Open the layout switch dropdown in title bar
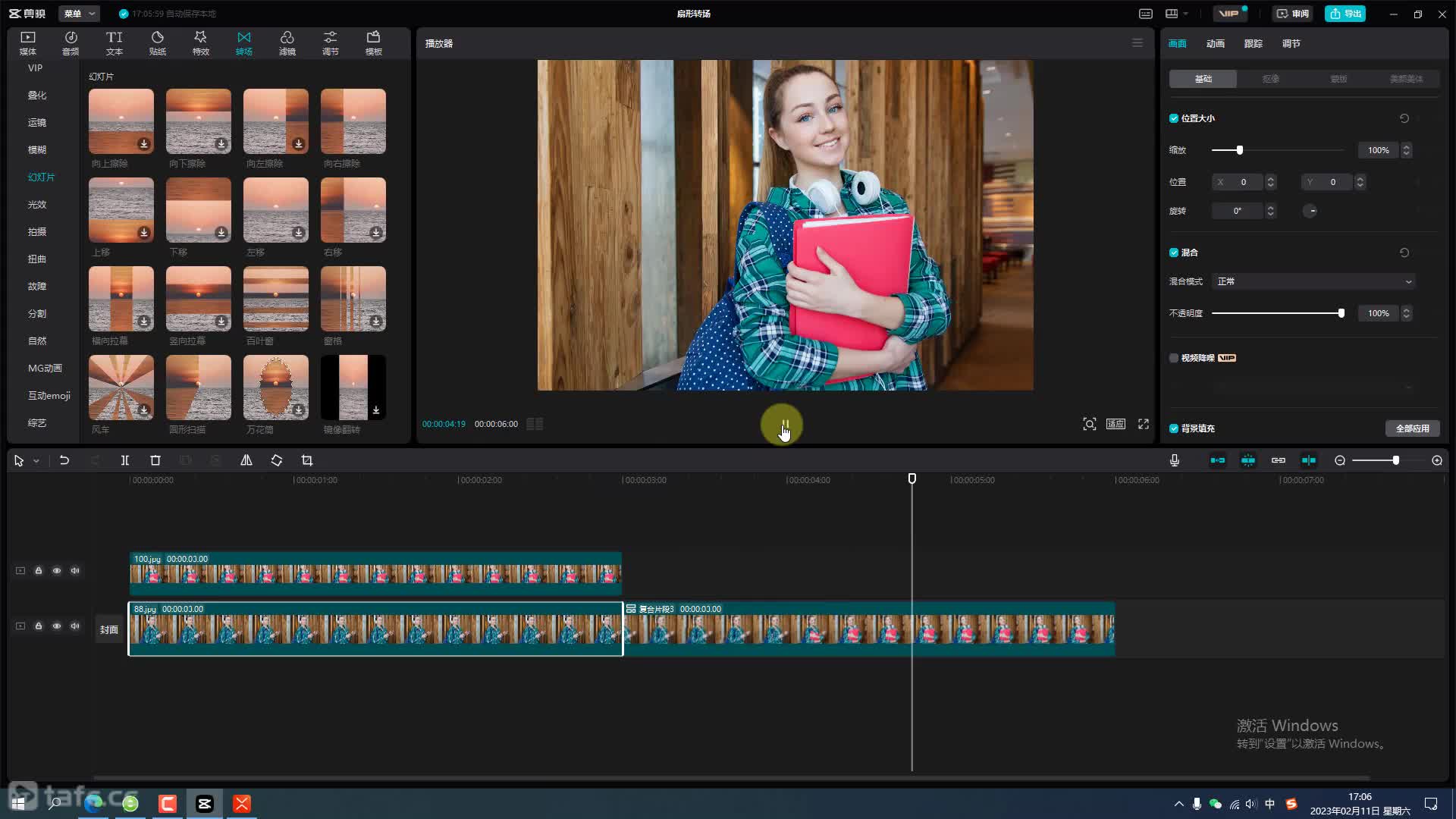The image size is (1456, 819). pyautogui.click(x=1176, y=14)
